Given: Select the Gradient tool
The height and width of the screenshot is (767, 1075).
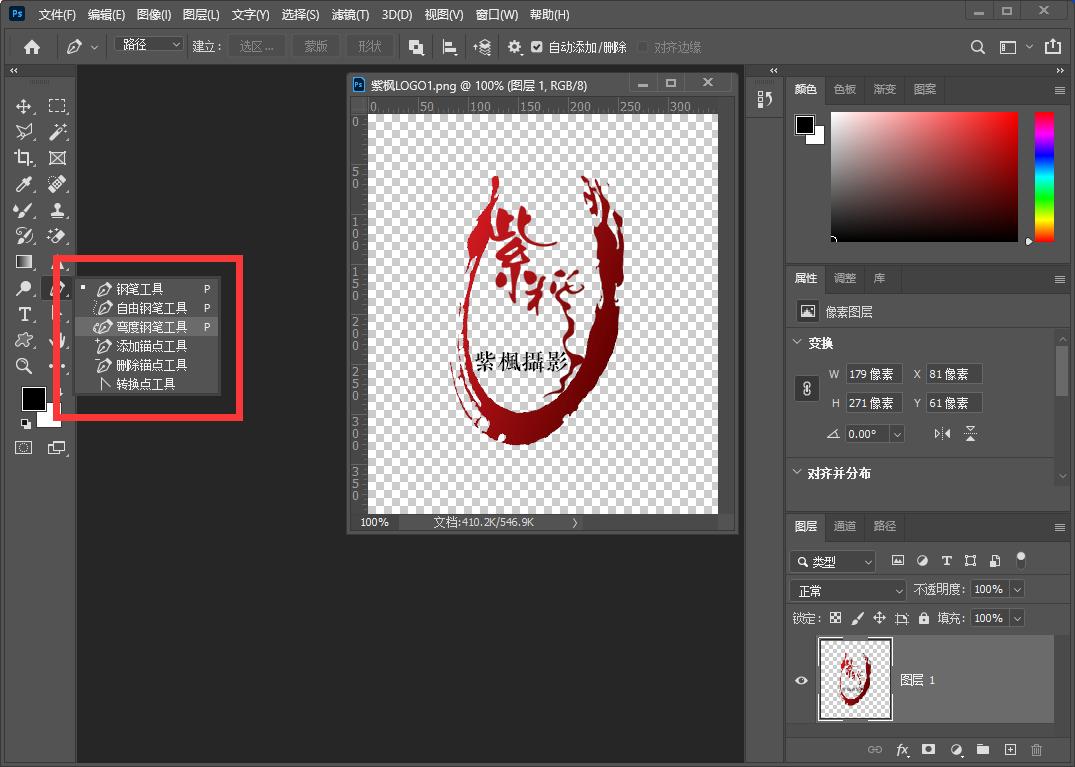Looking at the screenshot, I should 24,262.
